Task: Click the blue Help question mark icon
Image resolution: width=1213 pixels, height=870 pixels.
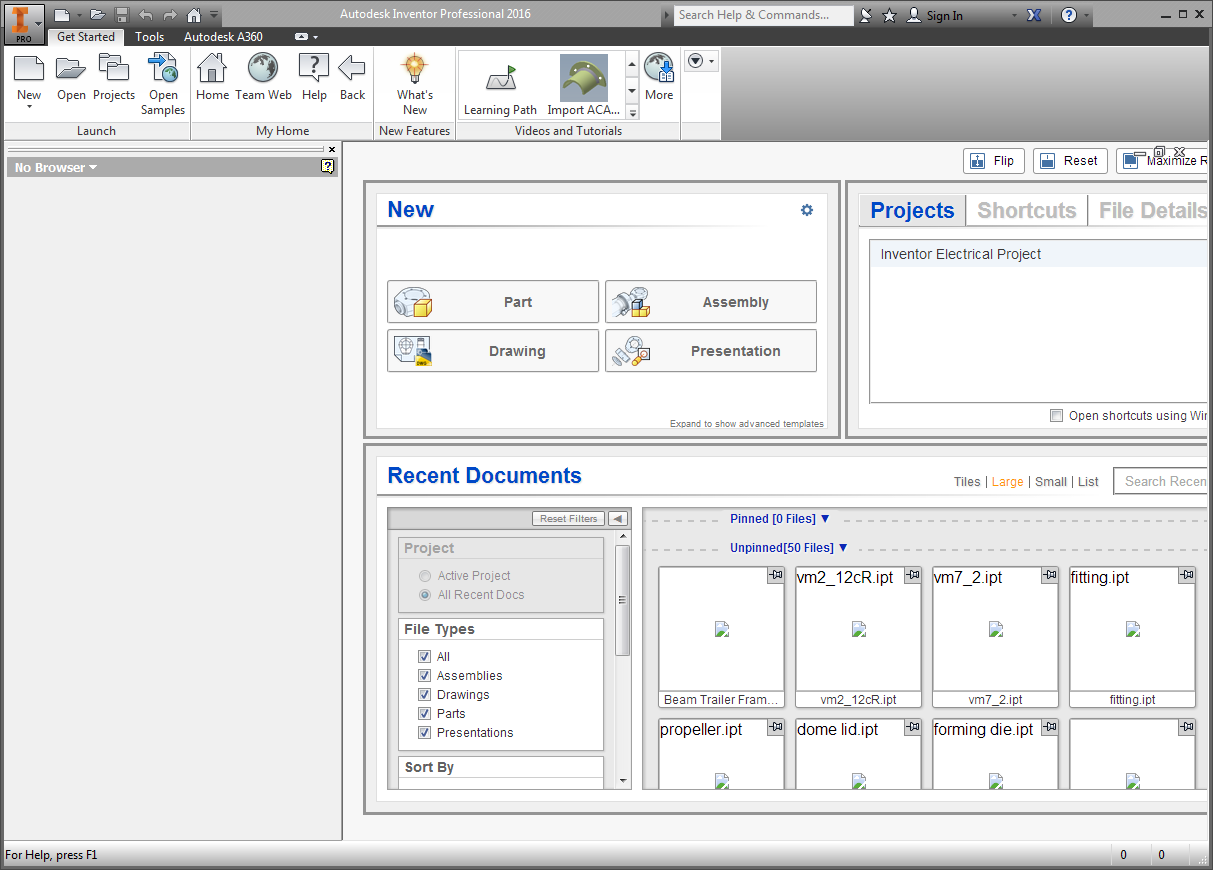Action: (x=1069, y=16)
